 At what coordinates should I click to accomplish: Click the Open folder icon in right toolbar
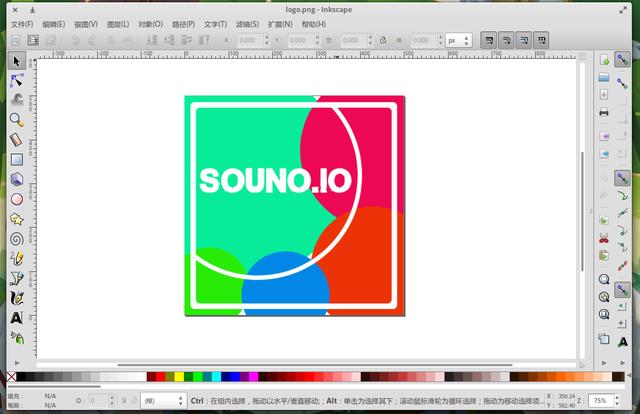[x=604, y=77]
